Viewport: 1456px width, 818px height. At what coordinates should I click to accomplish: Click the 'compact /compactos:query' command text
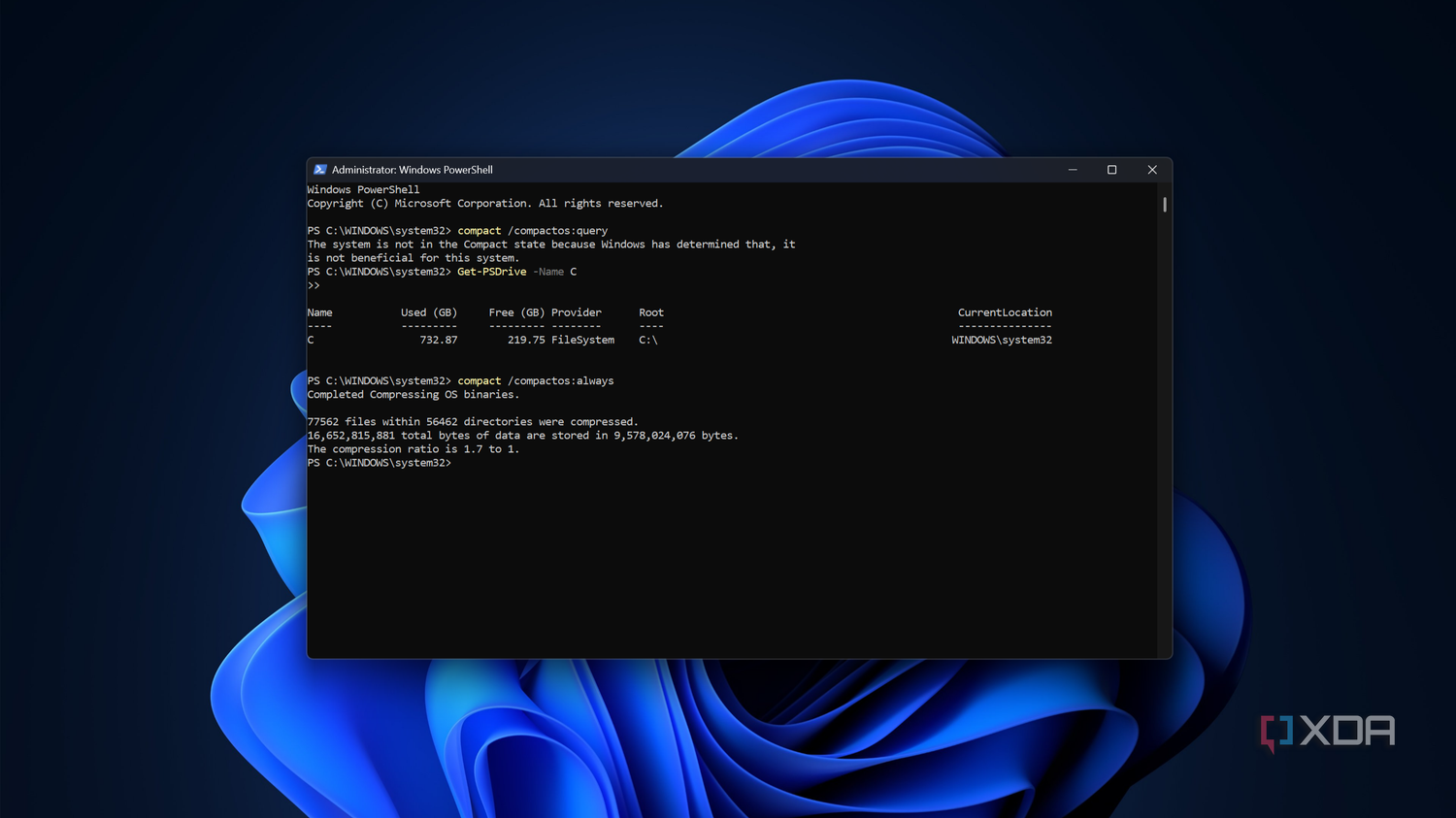(533, 231)
